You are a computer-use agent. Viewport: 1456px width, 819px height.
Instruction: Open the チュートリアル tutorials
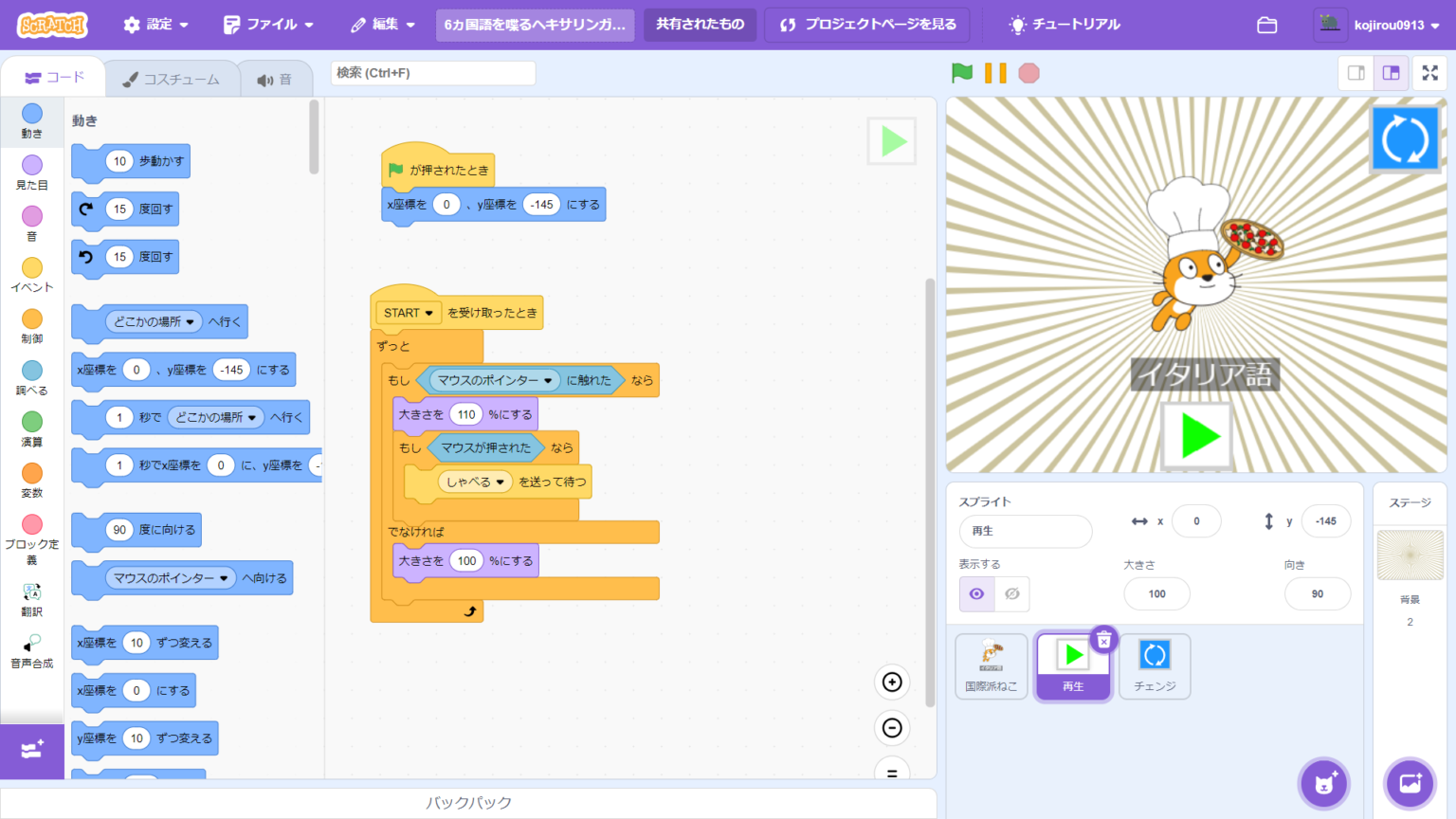(x=1065, y=25)
